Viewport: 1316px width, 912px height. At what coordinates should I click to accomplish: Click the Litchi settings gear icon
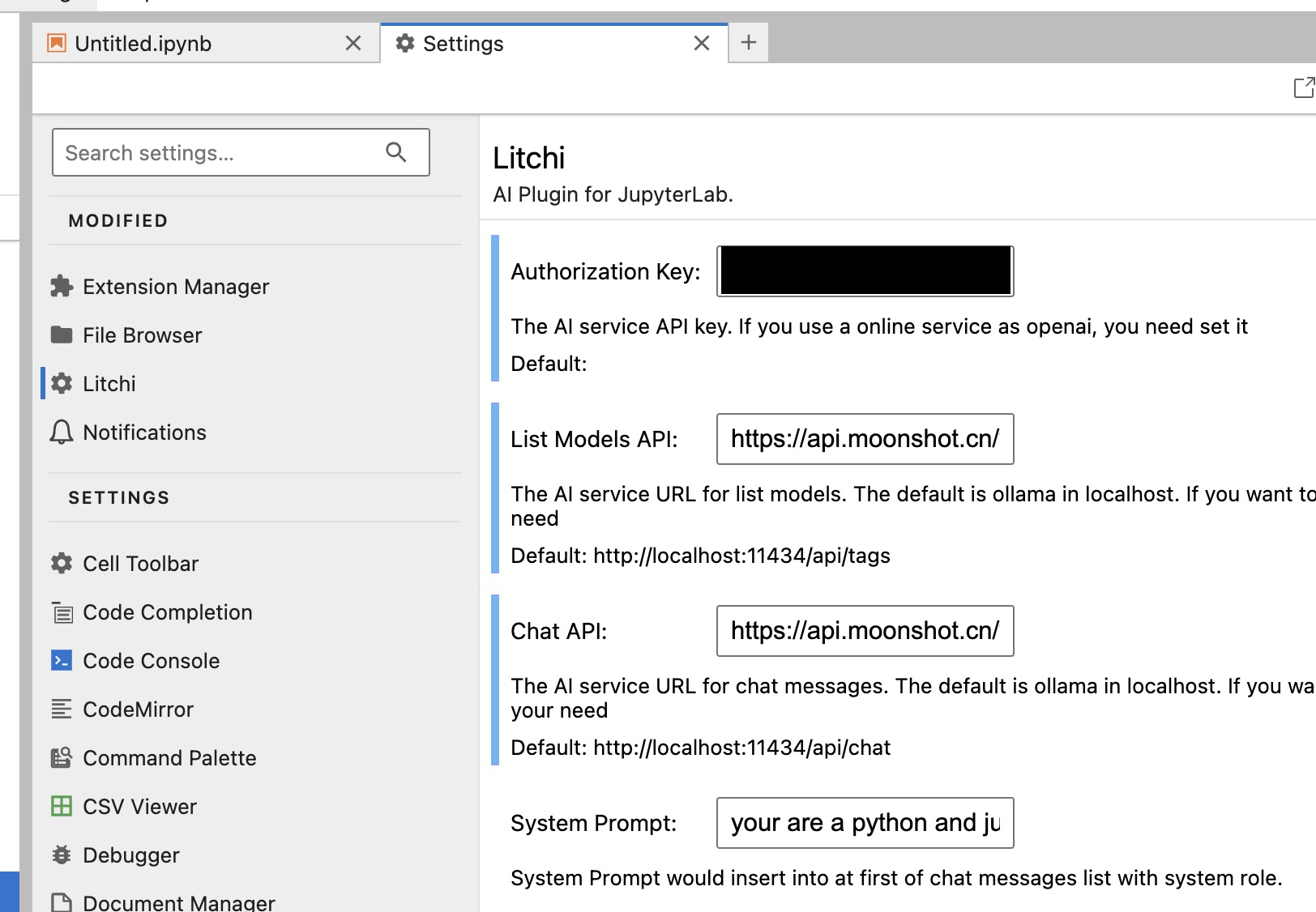point(61,383)
